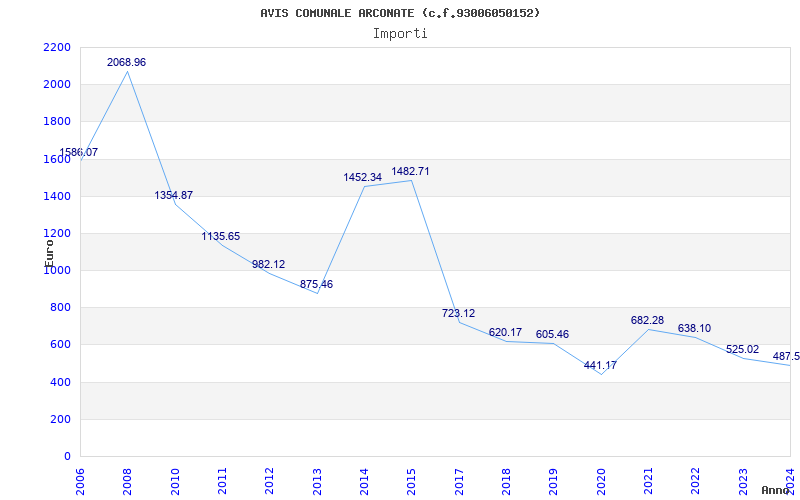
Task: Click the y-axis value 1800
Action: pos(57,122)
